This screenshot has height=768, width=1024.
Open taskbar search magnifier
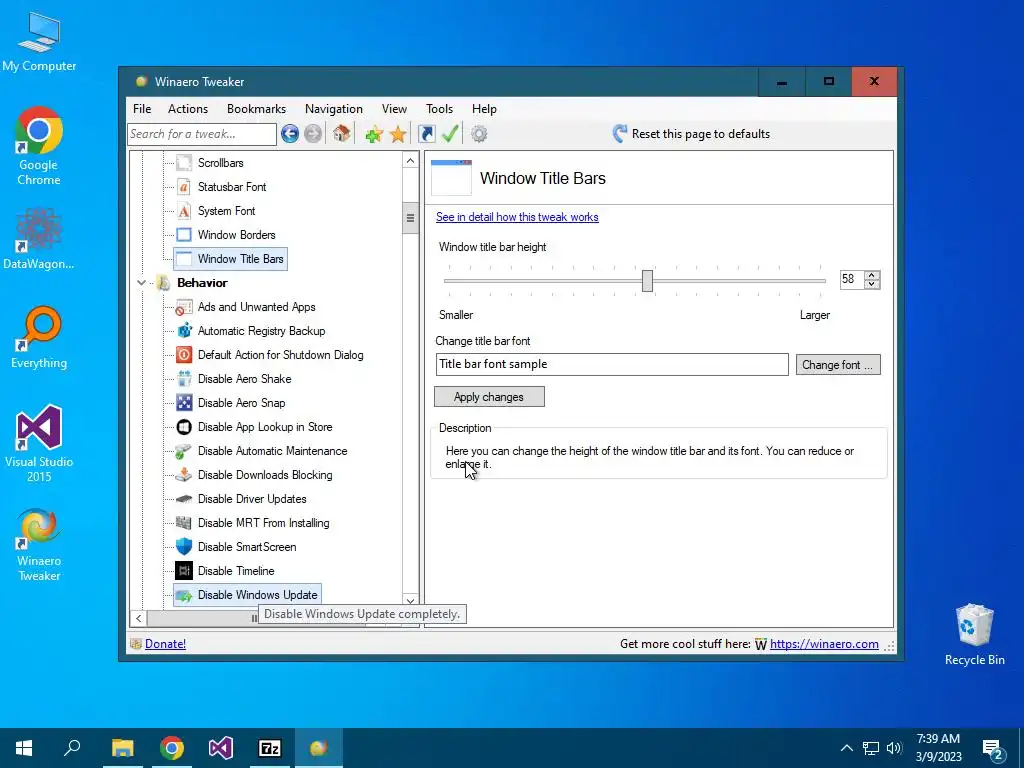coord(72,748)
